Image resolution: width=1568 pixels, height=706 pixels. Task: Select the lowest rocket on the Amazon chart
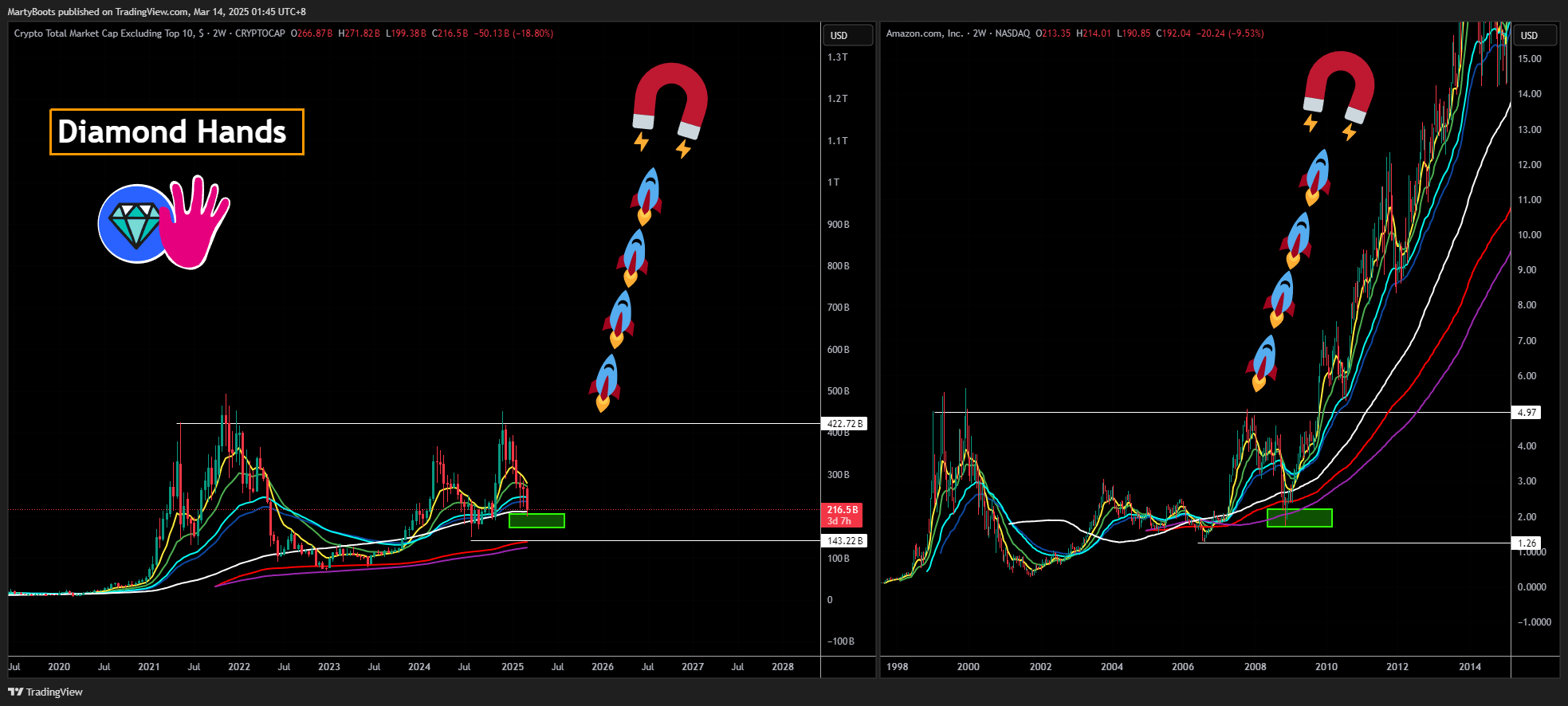point(1263,363)
